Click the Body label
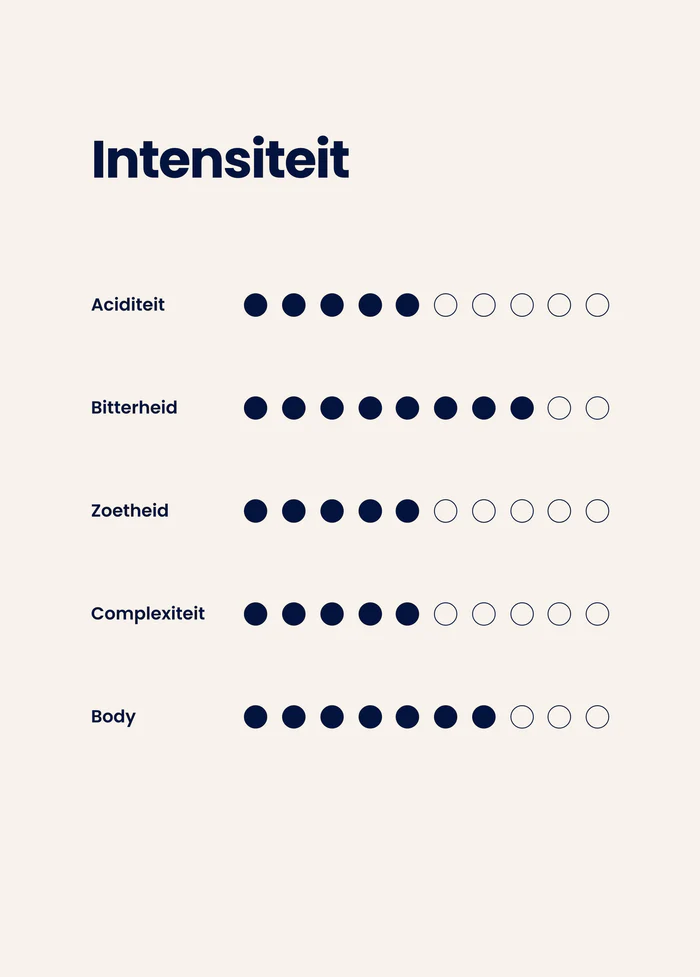Viewport: 700px width, 977px height. point(113,717)
